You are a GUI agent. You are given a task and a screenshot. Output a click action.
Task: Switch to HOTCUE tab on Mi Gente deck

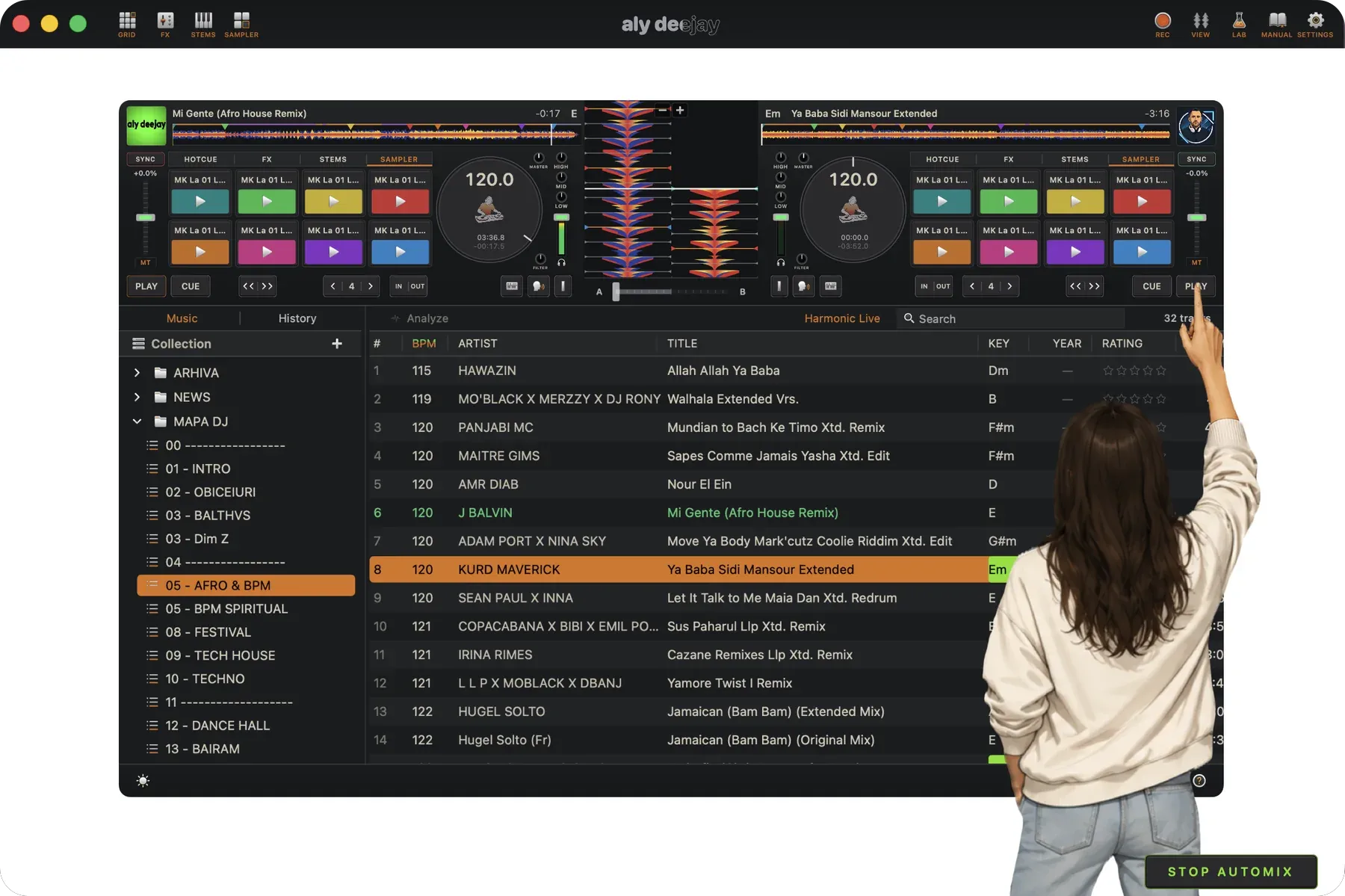tap(200, 159)
